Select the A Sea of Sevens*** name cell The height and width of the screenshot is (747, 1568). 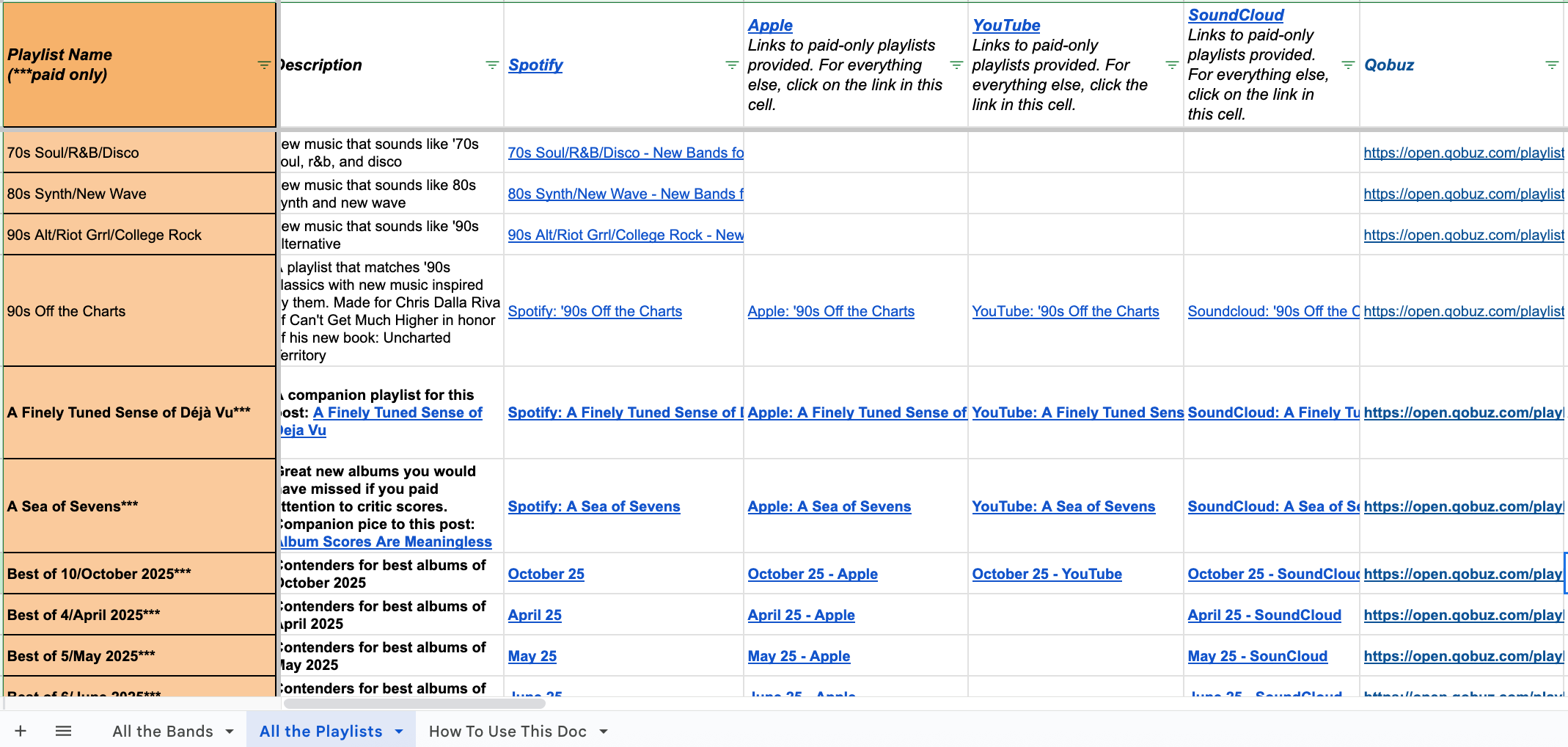pos(139,506)
